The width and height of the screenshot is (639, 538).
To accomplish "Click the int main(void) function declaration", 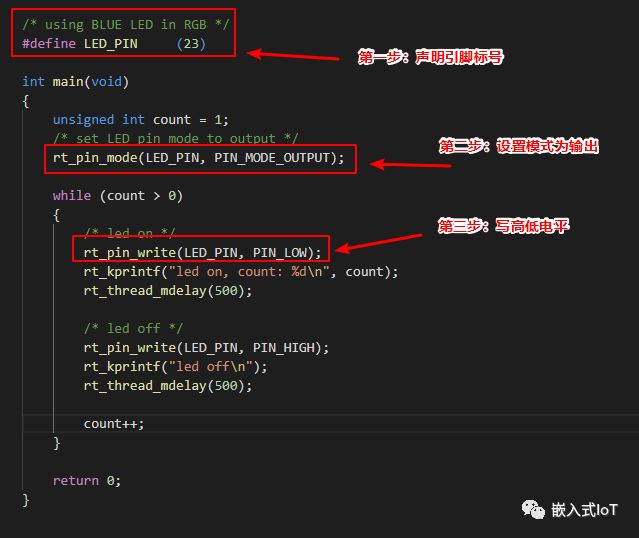I will (x=76, y=81).
